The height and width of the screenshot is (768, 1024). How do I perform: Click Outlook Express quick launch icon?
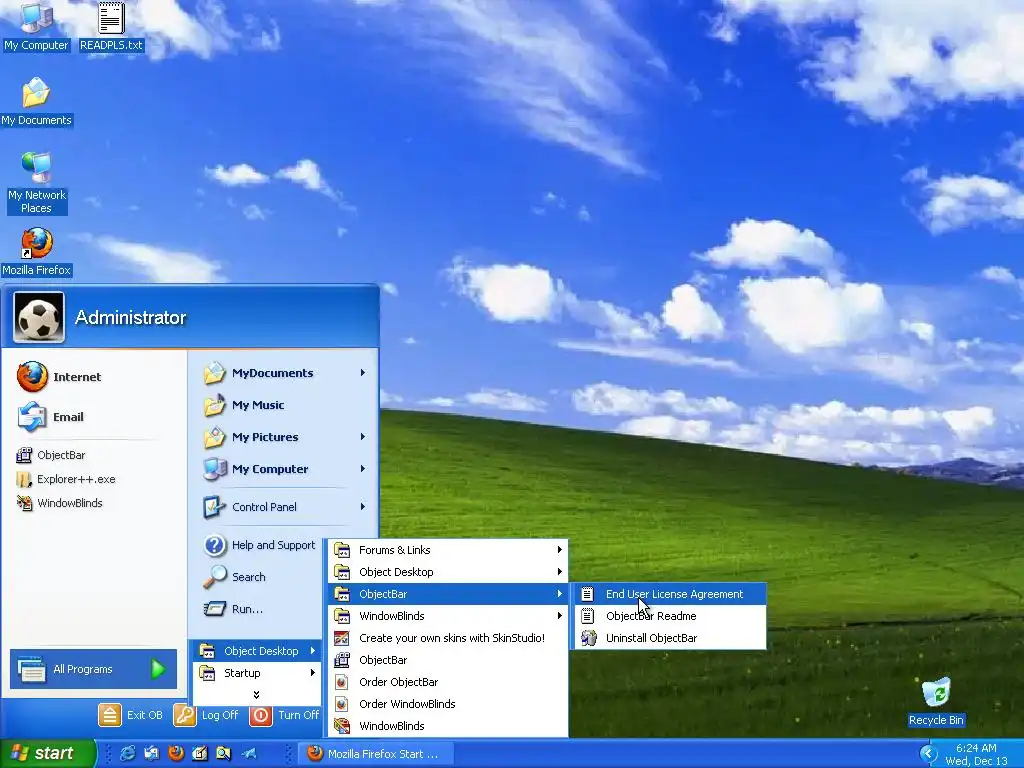(x=152, y=754)
